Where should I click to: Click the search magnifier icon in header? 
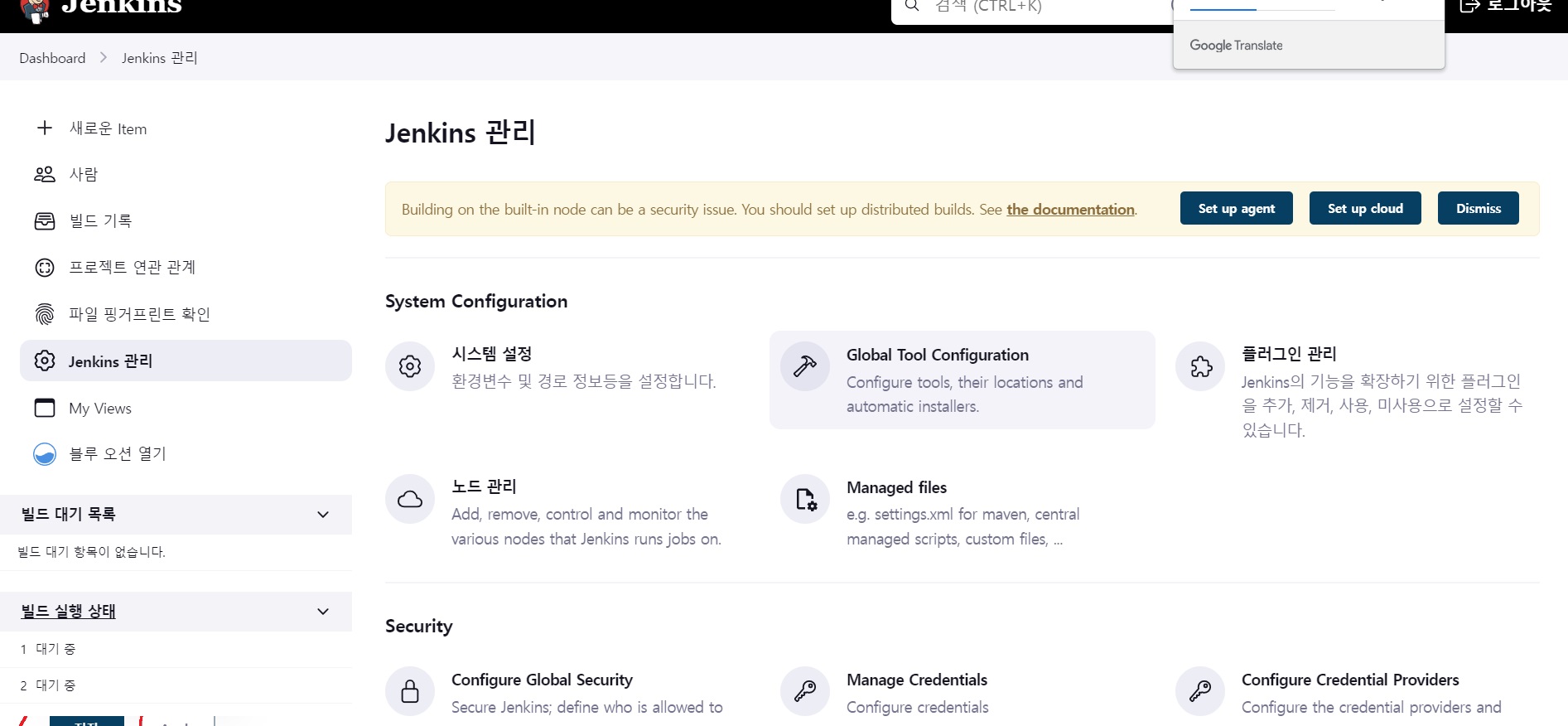tap(912, 6)
